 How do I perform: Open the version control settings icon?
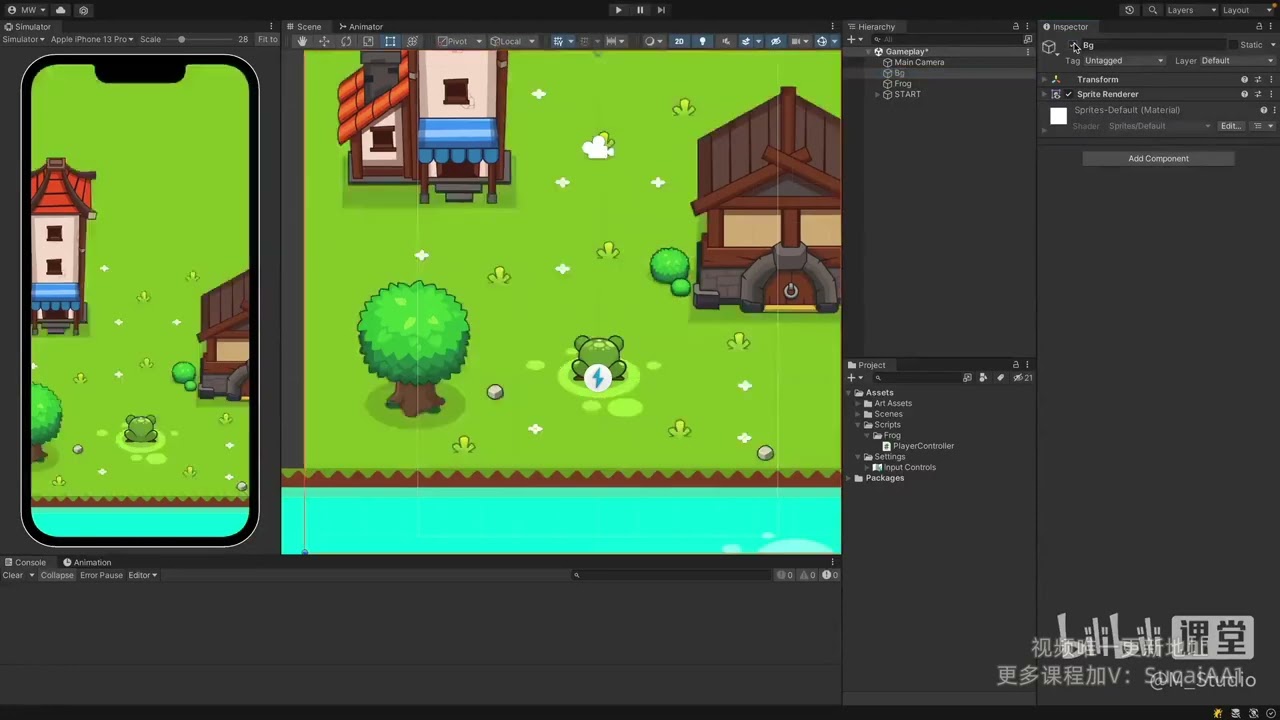pos(83,10)
